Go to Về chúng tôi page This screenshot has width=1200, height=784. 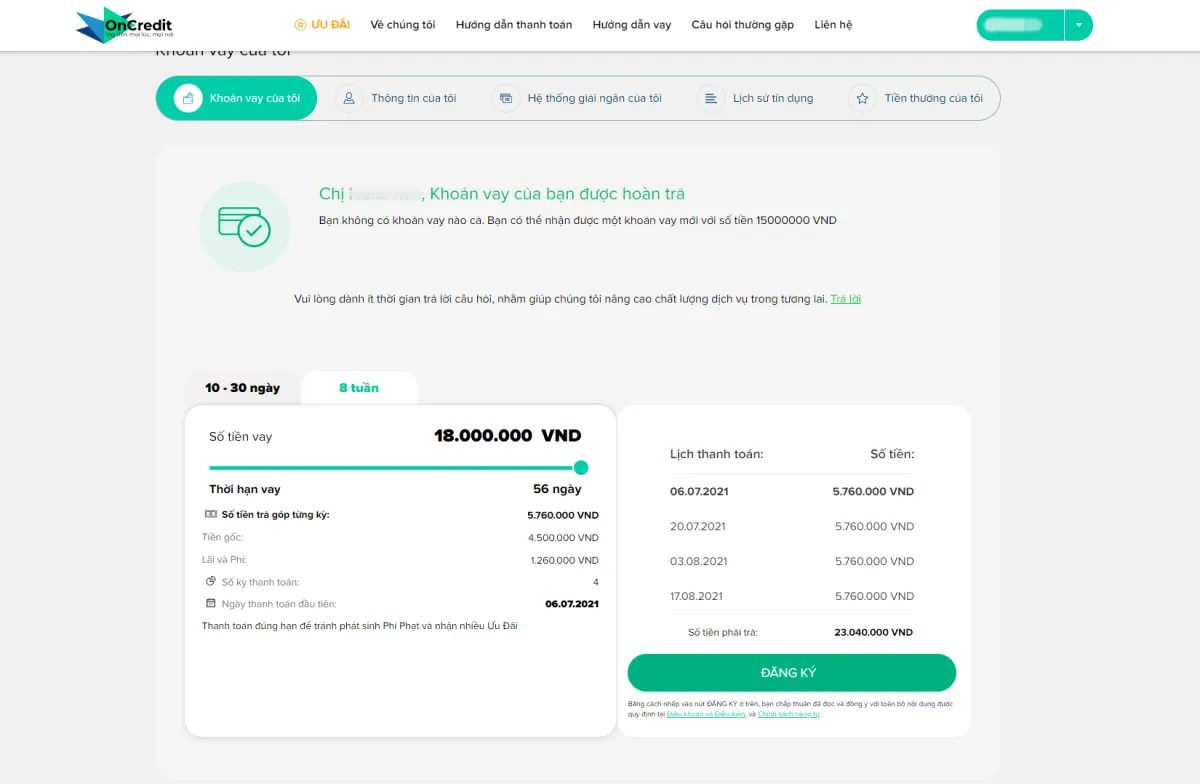coord(403,25)
